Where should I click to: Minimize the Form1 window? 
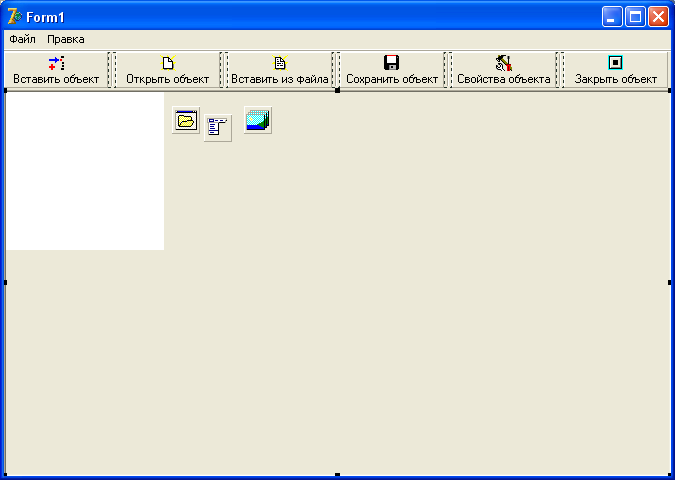tap(612, 17)
